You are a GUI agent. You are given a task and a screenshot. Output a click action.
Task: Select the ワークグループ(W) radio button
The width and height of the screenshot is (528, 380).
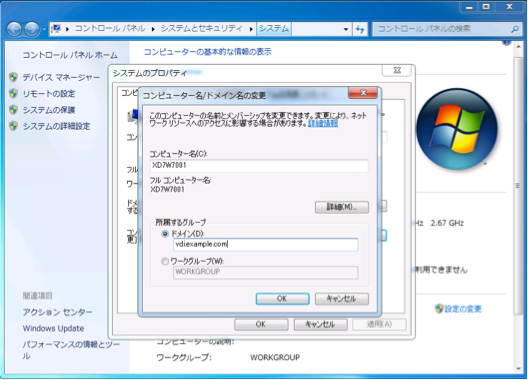[165, 261]
